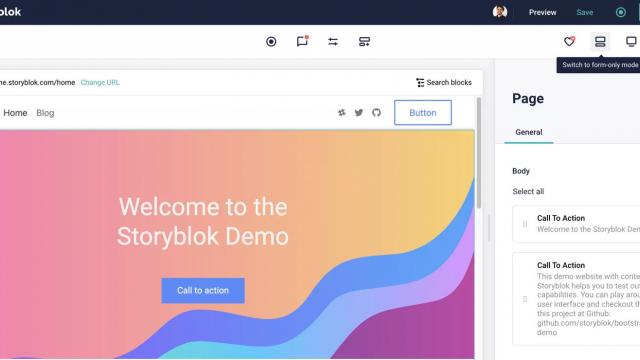The image size is (640, 360).
Task: Click the 'Welcome to the Storyblok Demo' headline
Action: pyautogui.click(x=203, y=222)
